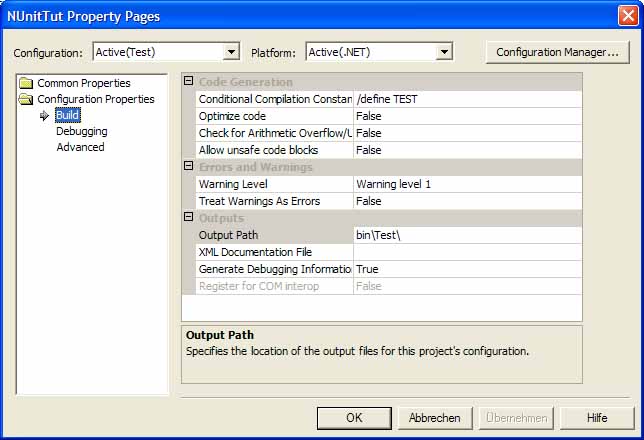Select the Conditional Compilation Constants property
This screenshot has width=644, height=440.
[274, 99]
